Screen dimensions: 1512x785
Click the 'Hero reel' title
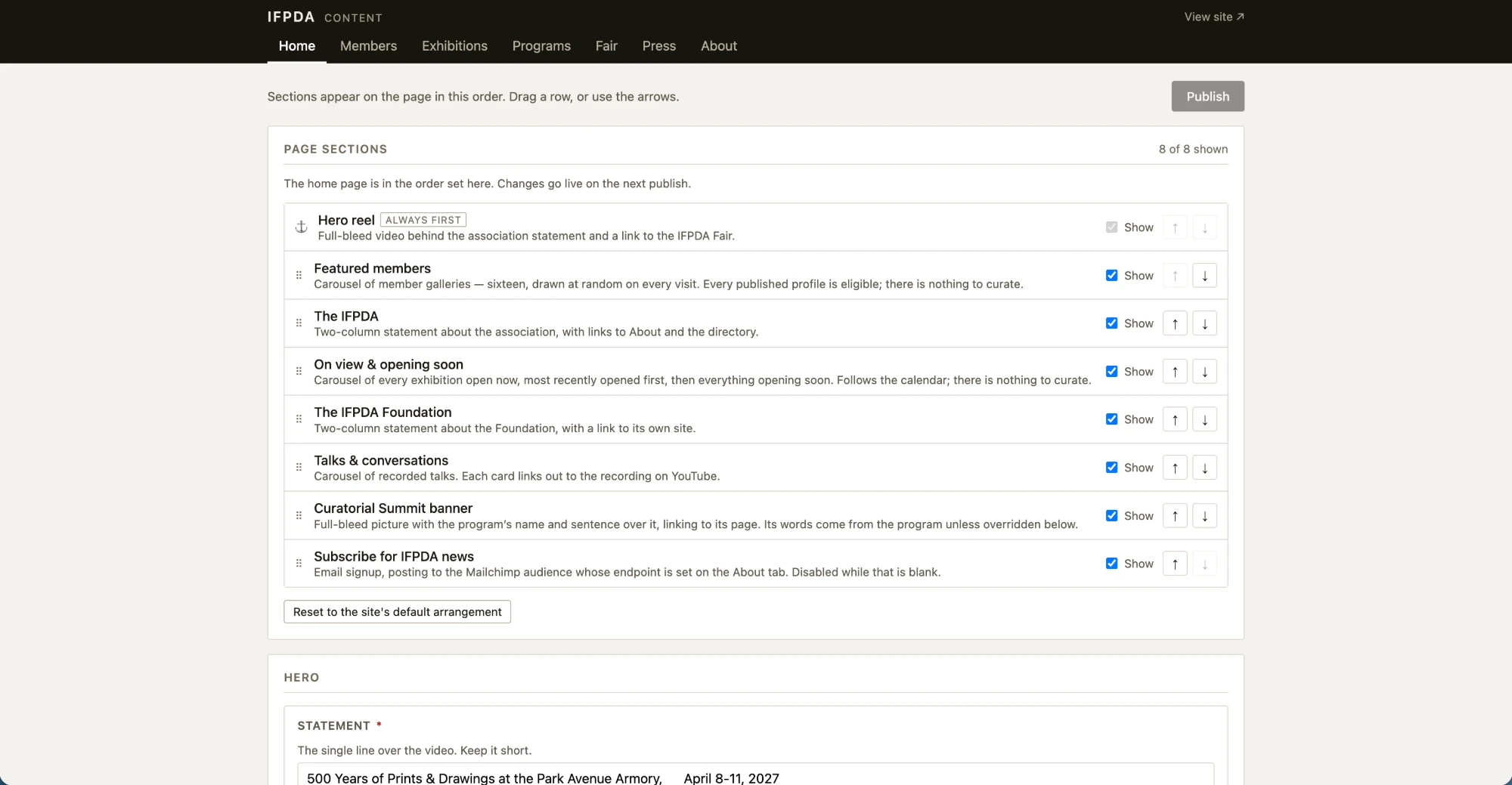click(x=346, y=220)
